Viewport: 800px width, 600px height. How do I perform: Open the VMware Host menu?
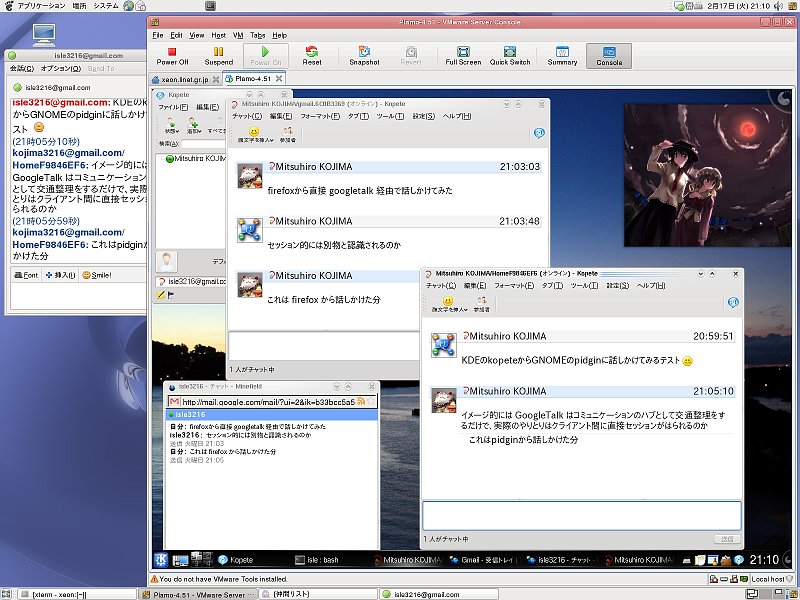click(x=219, y=35)
